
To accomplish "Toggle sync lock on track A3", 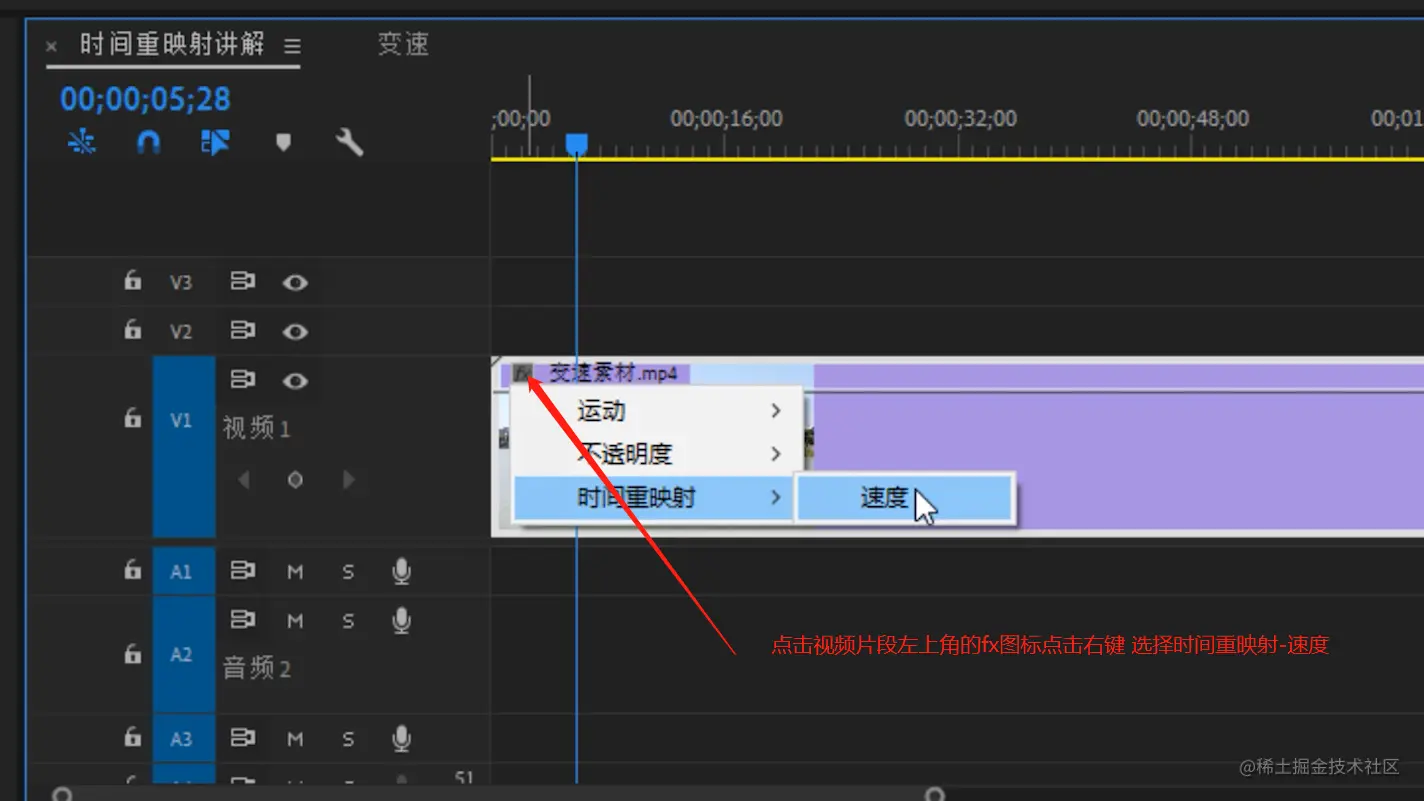I will pyautogui.click(x=243, y=739).
